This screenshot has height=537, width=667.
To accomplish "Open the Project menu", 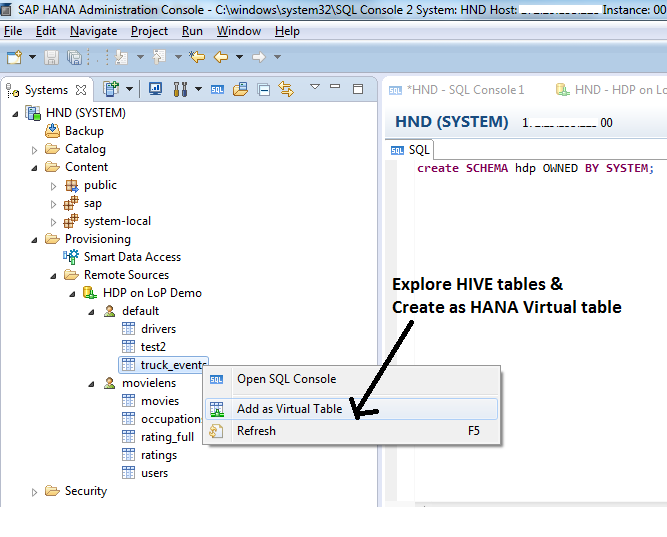I will click(x=149, y=31).
